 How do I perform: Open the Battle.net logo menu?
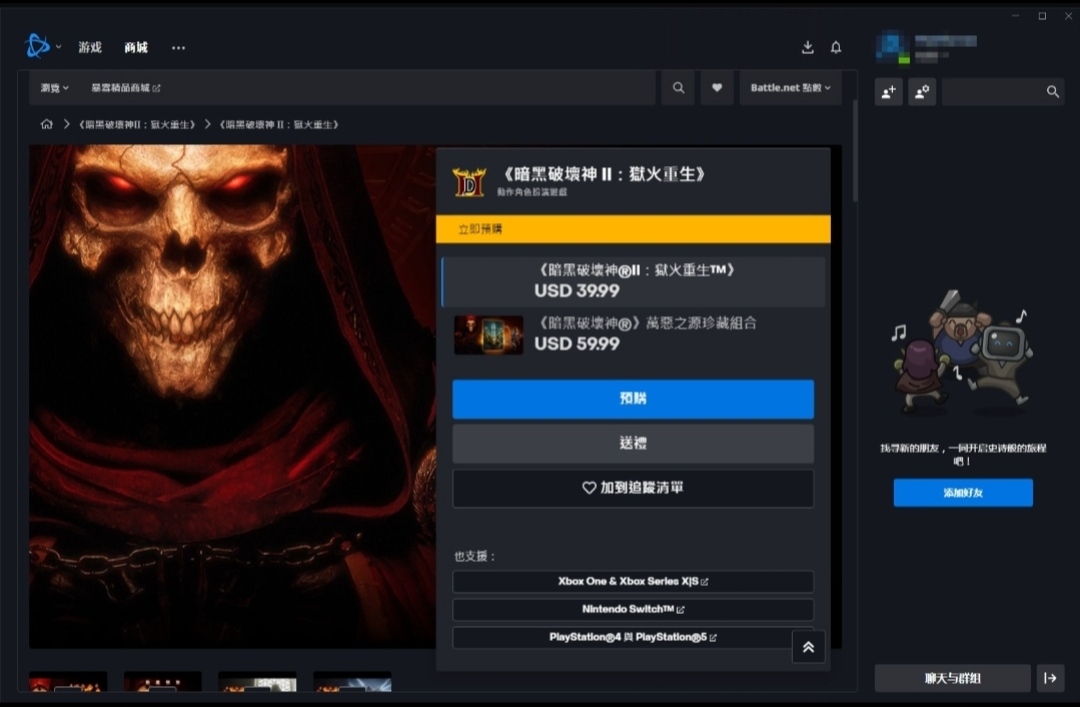[x=42, y=47]
